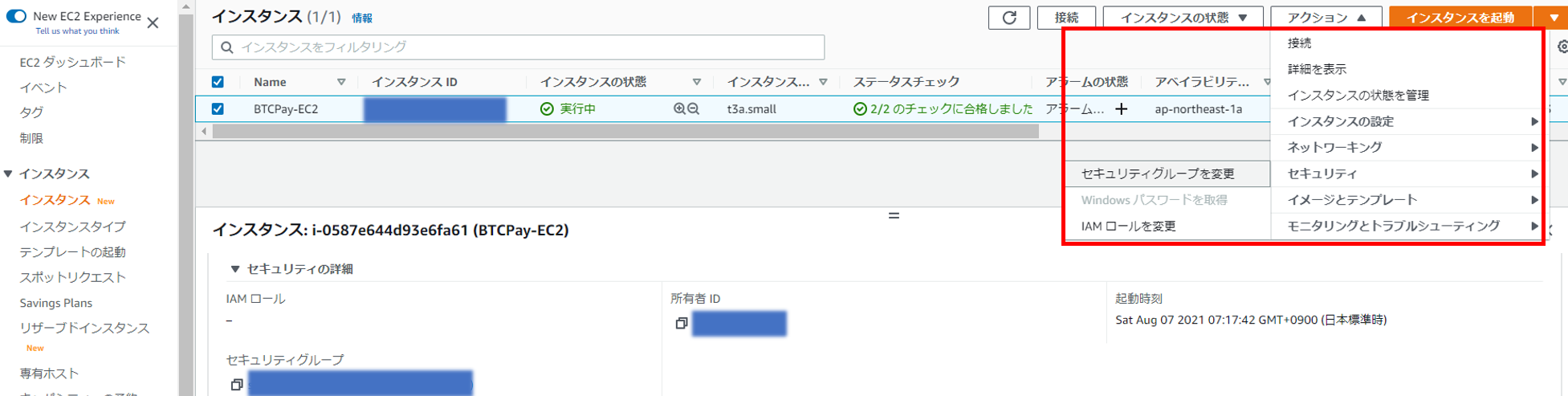Click the Tell us what you think link
The image size is (1568, 396).
pos(77,31)
